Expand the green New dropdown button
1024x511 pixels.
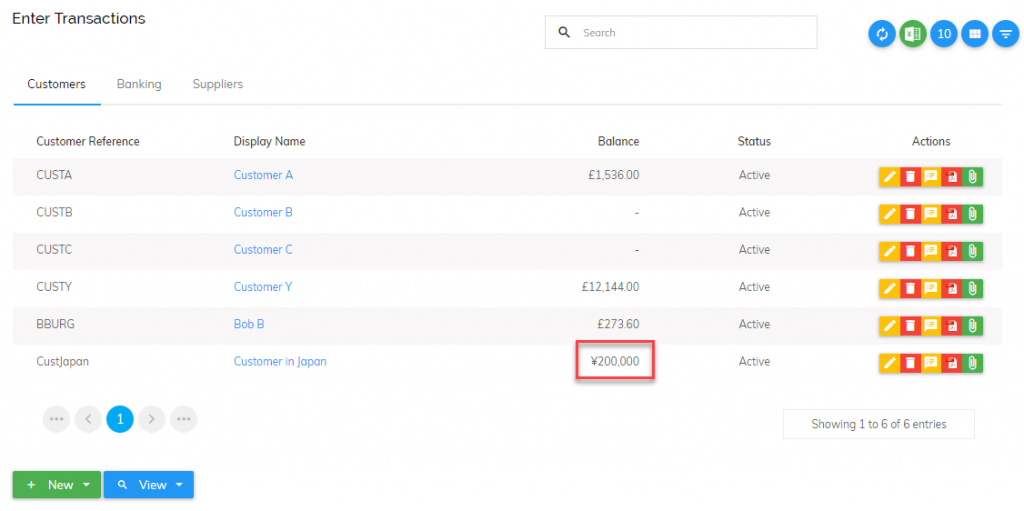57,485
